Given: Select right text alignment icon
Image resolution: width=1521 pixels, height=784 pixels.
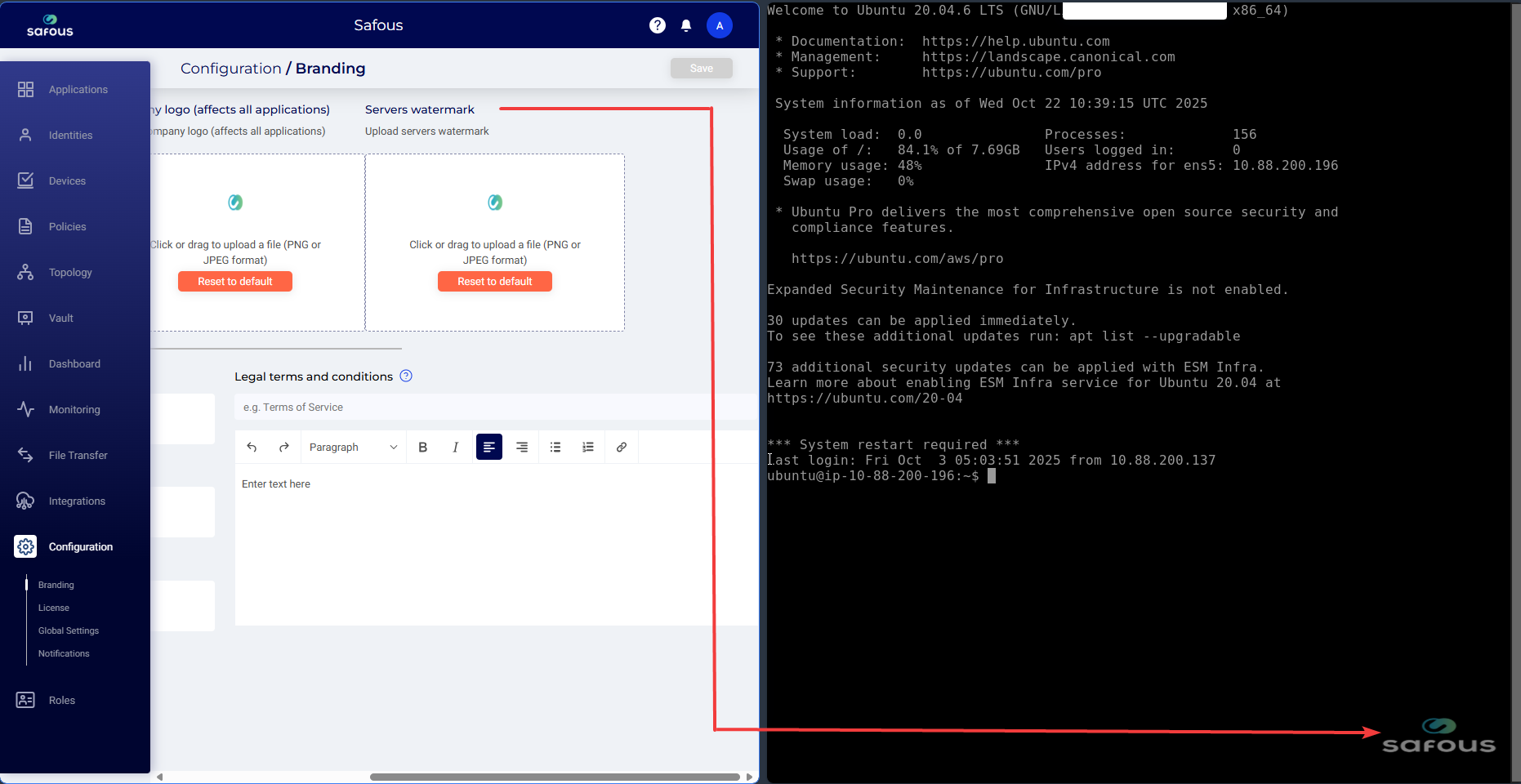Looking at the screenshot, I should pyautogui.click(x=522, y=448).
